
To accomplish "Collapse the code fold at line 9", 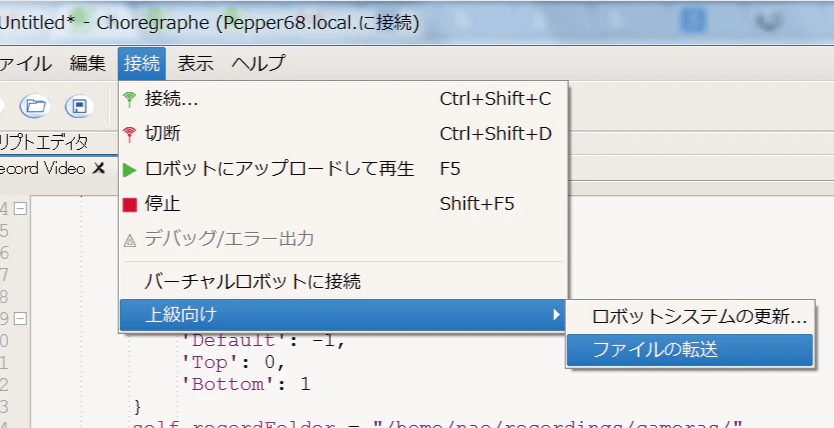I will (20, 319).
